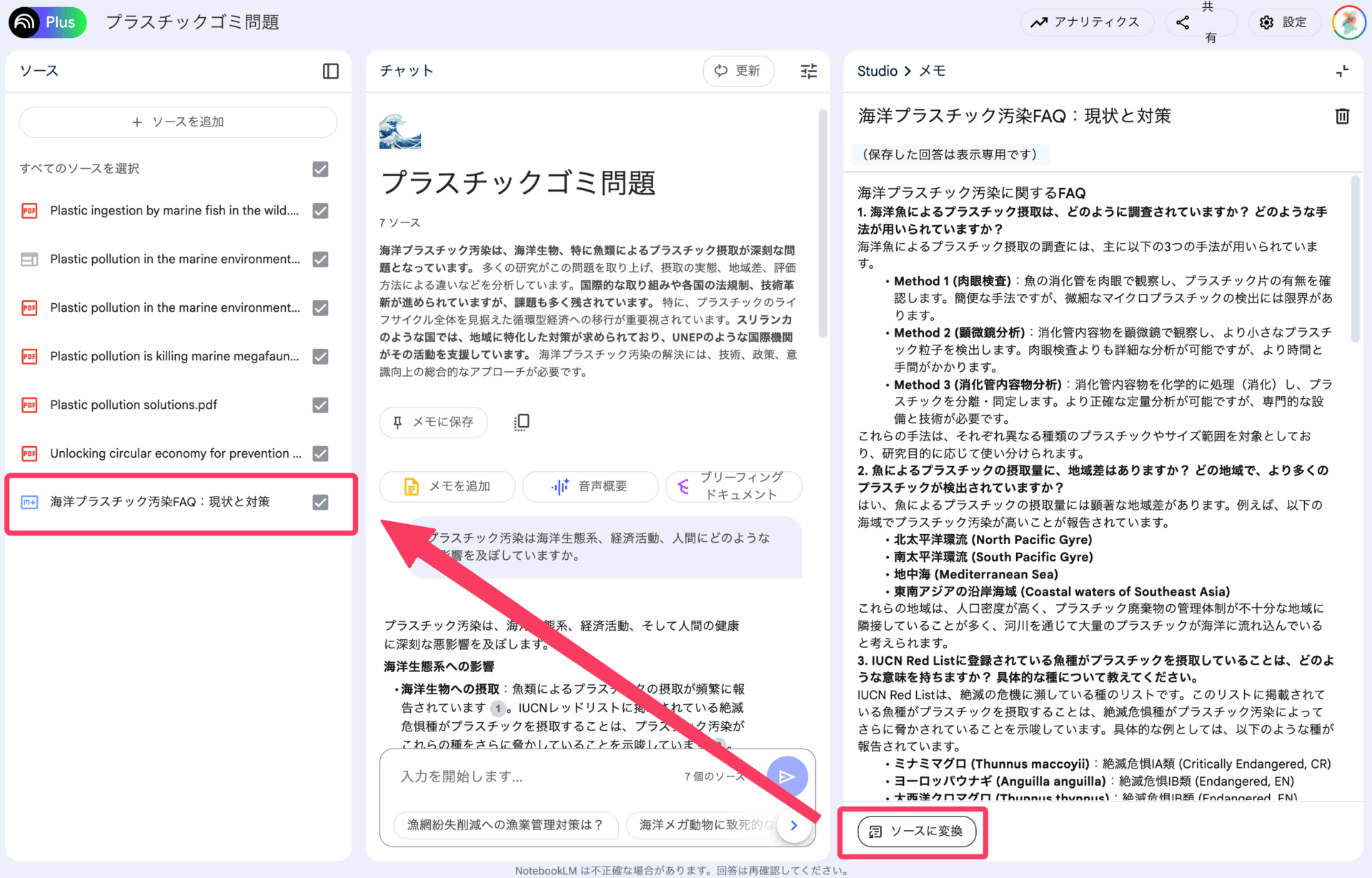The image size is (1372, 878).
Task: Copy the summary with the copy icon
Action: click(522, 422)
